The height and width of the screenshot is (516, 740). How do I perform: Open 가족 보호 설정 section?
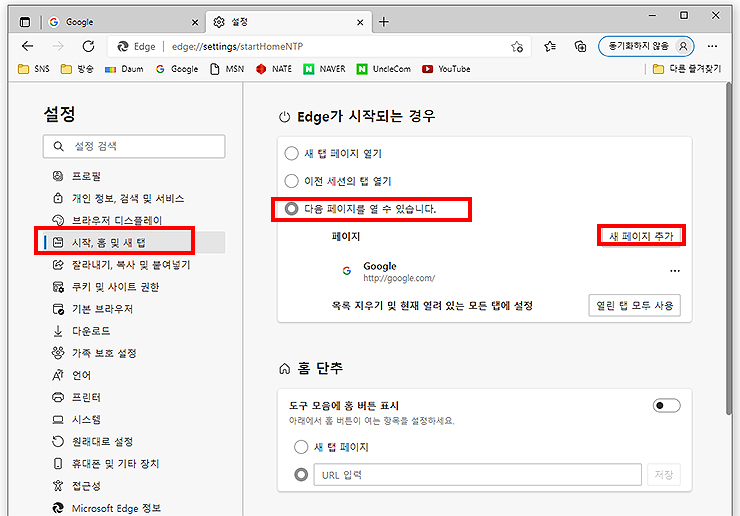click(x=134, y=353)
